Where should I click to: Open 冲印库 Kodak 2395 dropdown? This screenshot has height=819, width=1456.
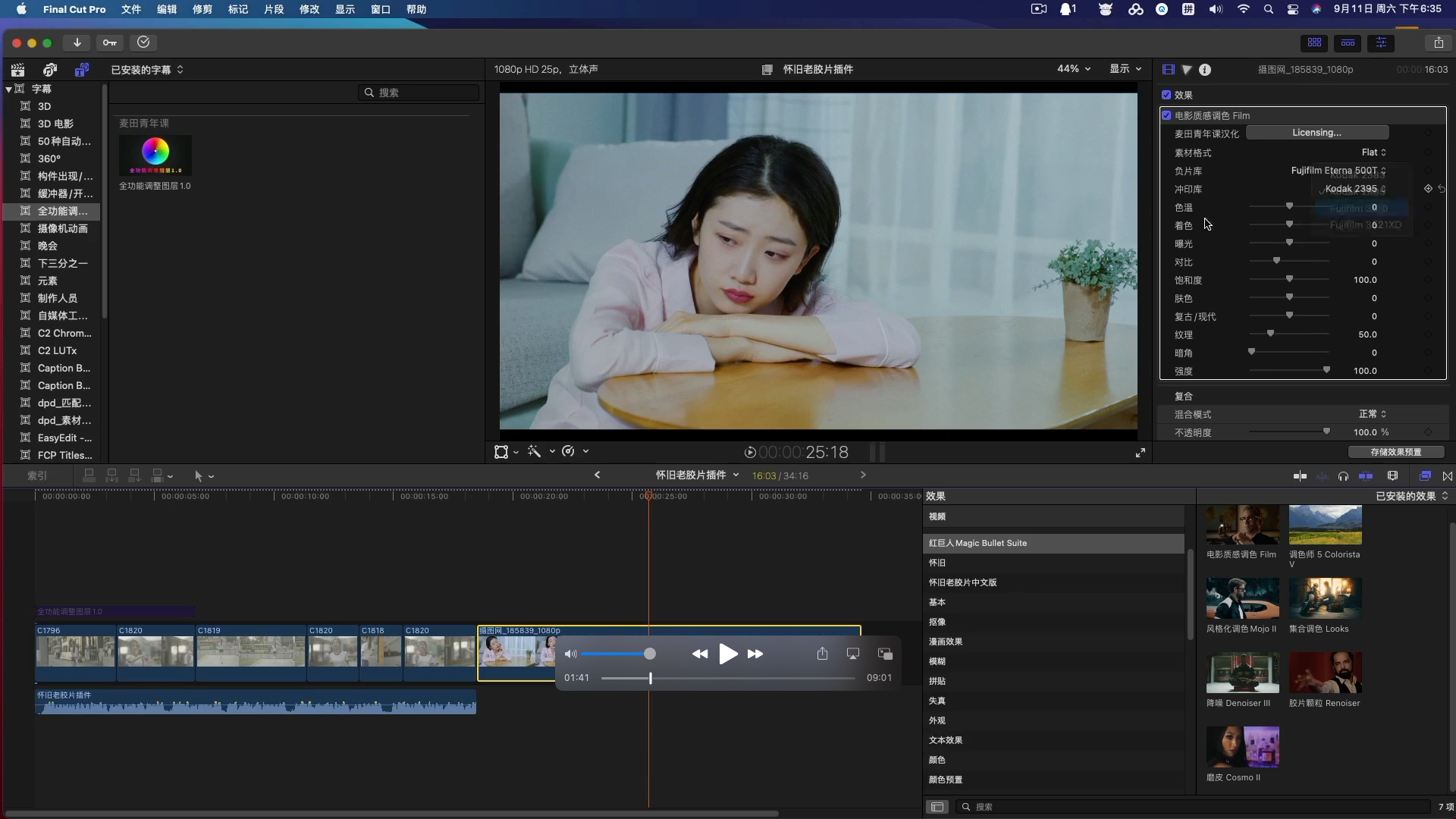(x=1355, y=189)
